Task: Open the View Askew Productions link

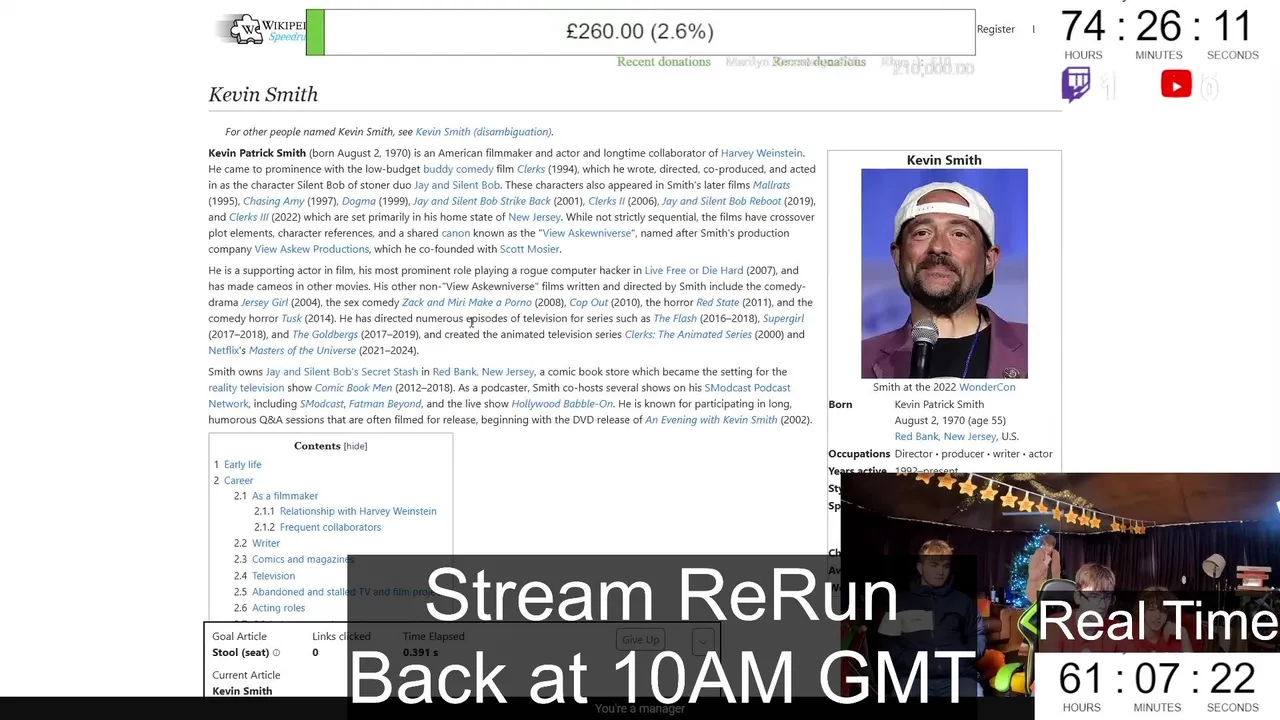Action: tap(312, 249)
